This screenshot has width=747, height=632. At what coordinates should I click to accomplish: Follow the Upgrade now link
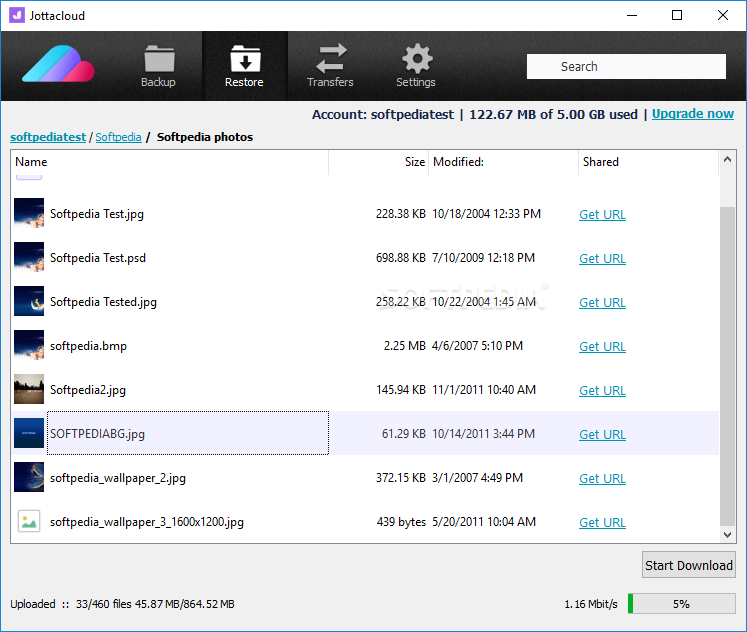[x=693, y=114]
